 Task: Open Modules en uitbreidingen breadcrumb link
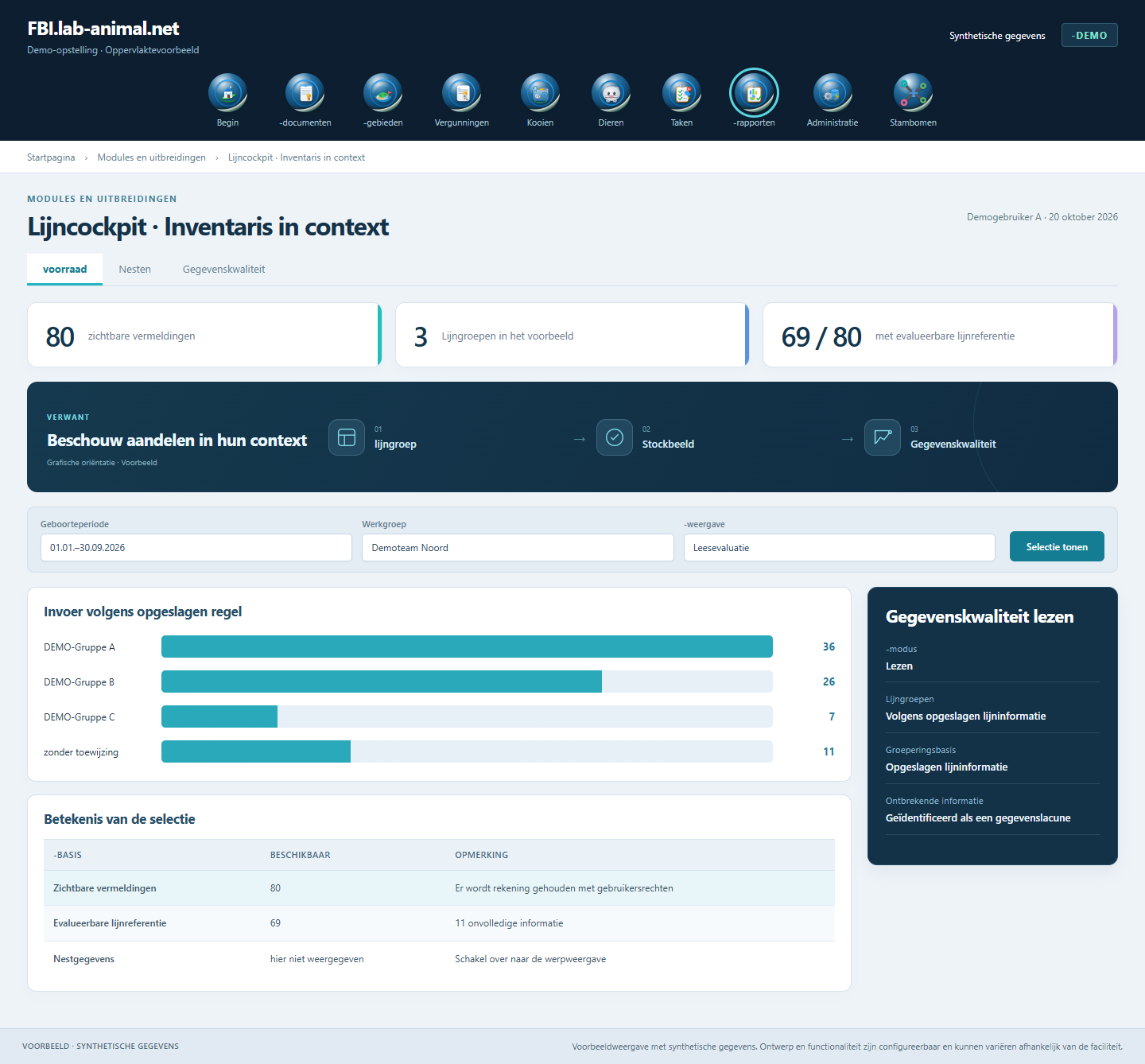point(152,157)
